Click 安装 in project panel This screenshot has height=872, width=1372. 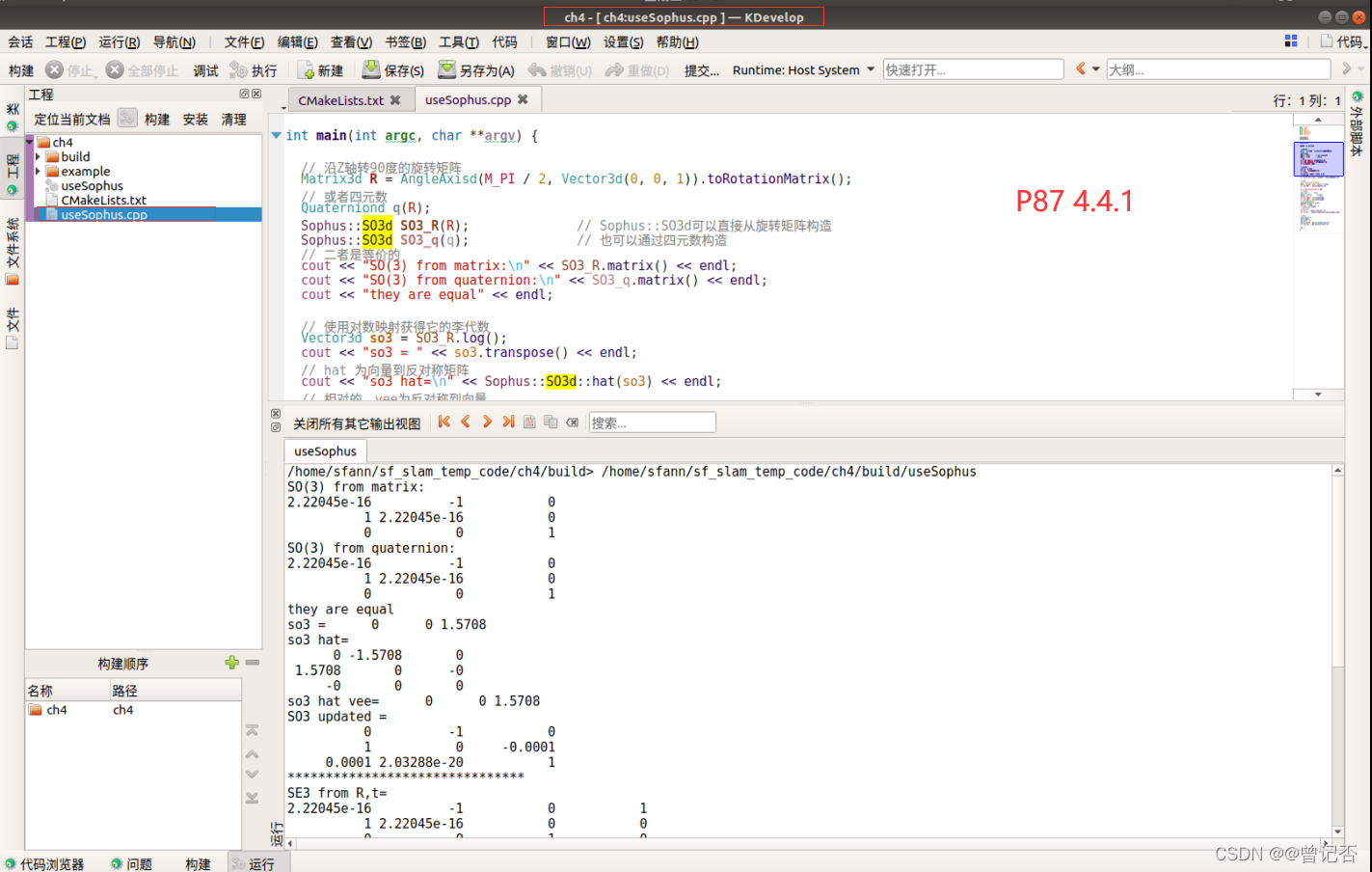[x=196, y=119]
